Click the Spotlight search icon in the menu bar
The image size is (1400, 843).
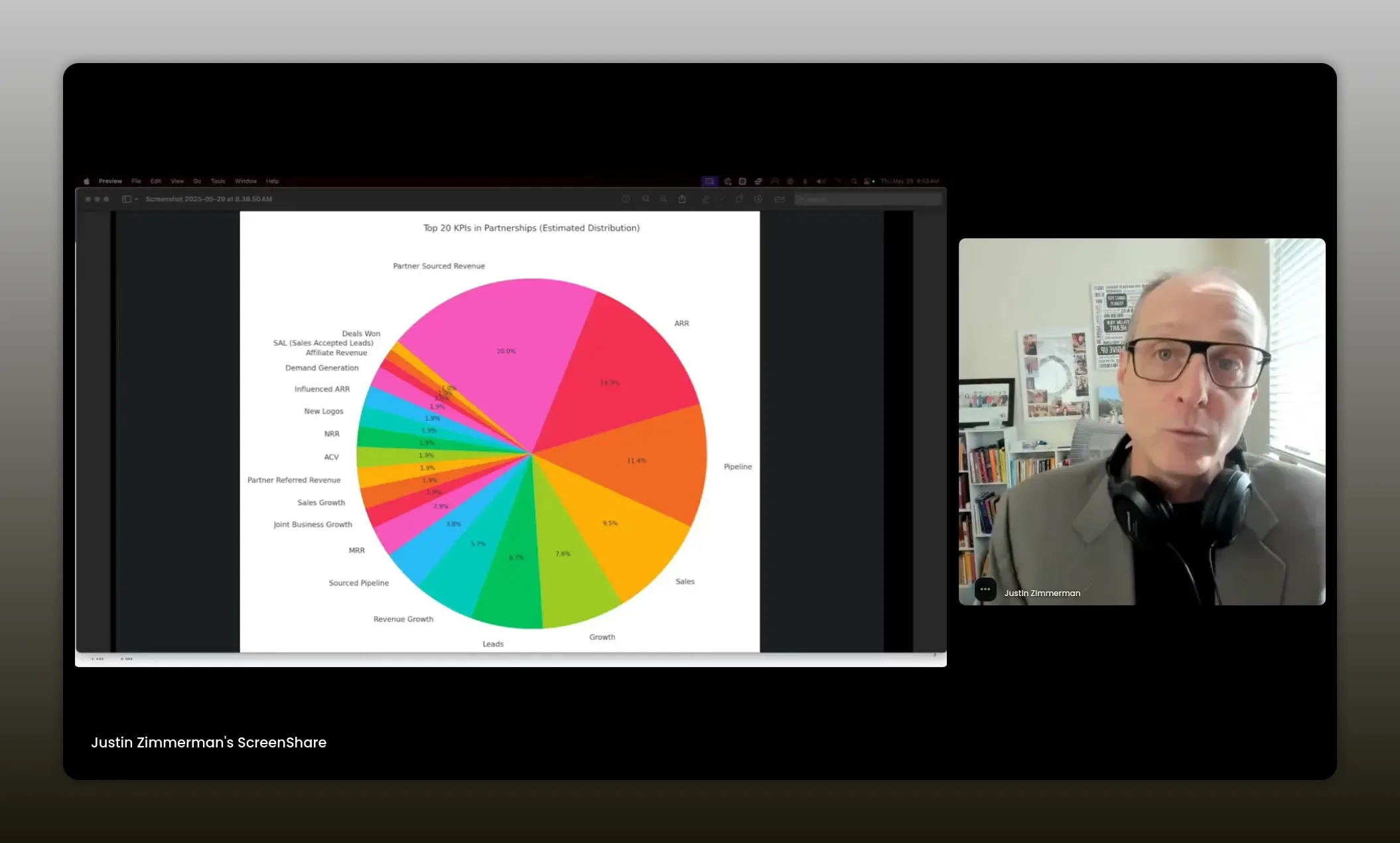tap(854, 181)
